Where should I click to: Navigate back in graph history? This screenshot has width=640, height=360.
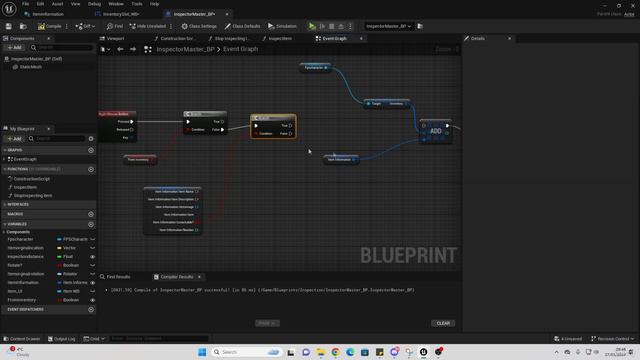(x=120, y=49)
